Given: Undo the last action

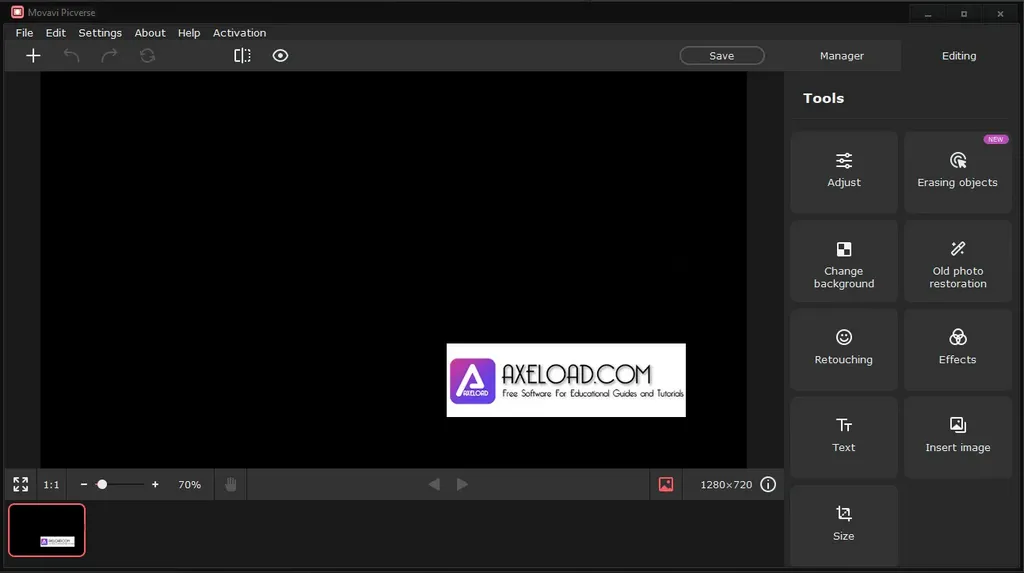Looking at the screenshot, I should coord(71,56).
